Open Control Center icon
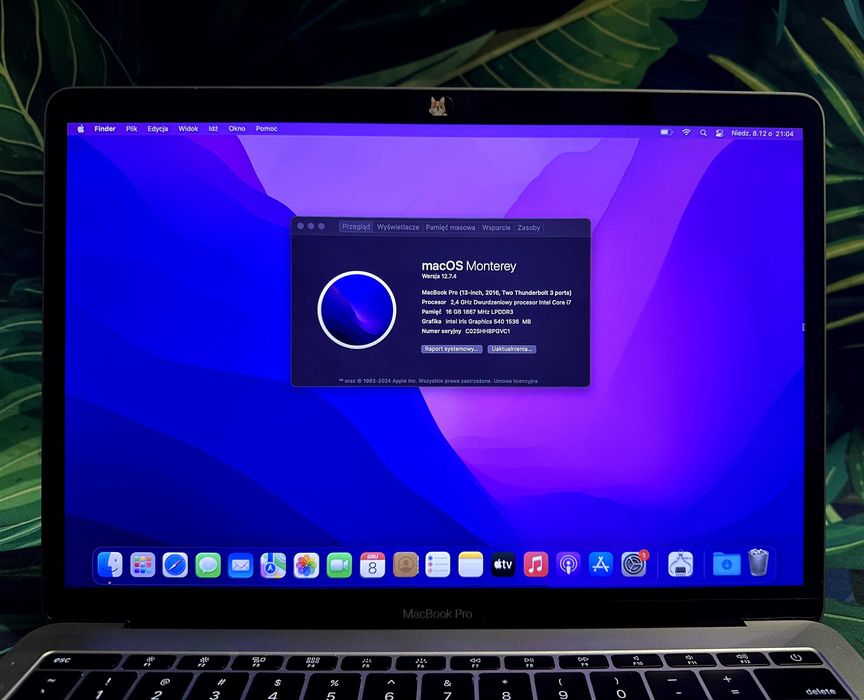The image size is (864, 700). pyautogui.click(x=719, y=133)
